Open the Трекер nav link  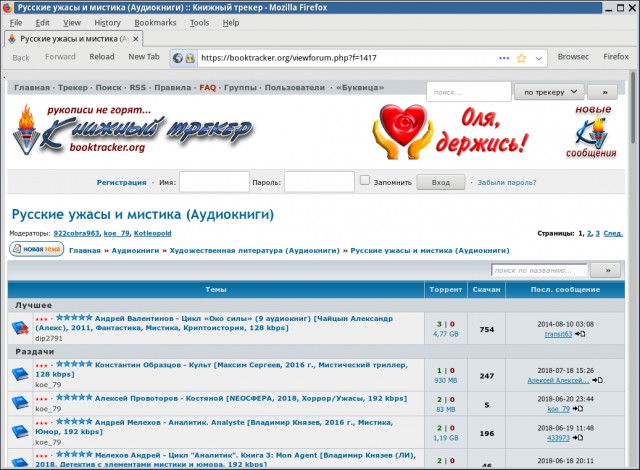pos(73,88)
